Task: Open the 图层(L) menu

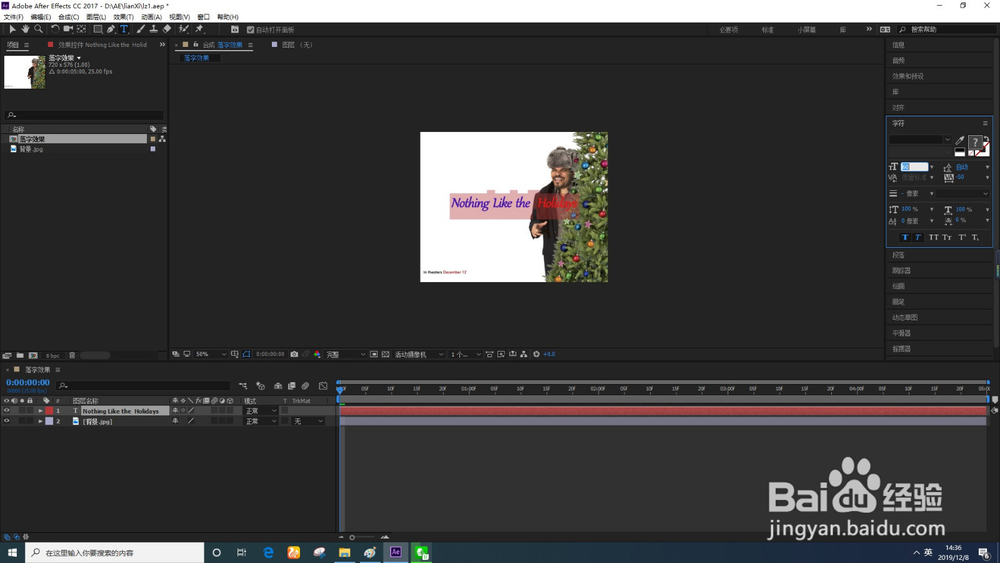Action: click(96, 17)
